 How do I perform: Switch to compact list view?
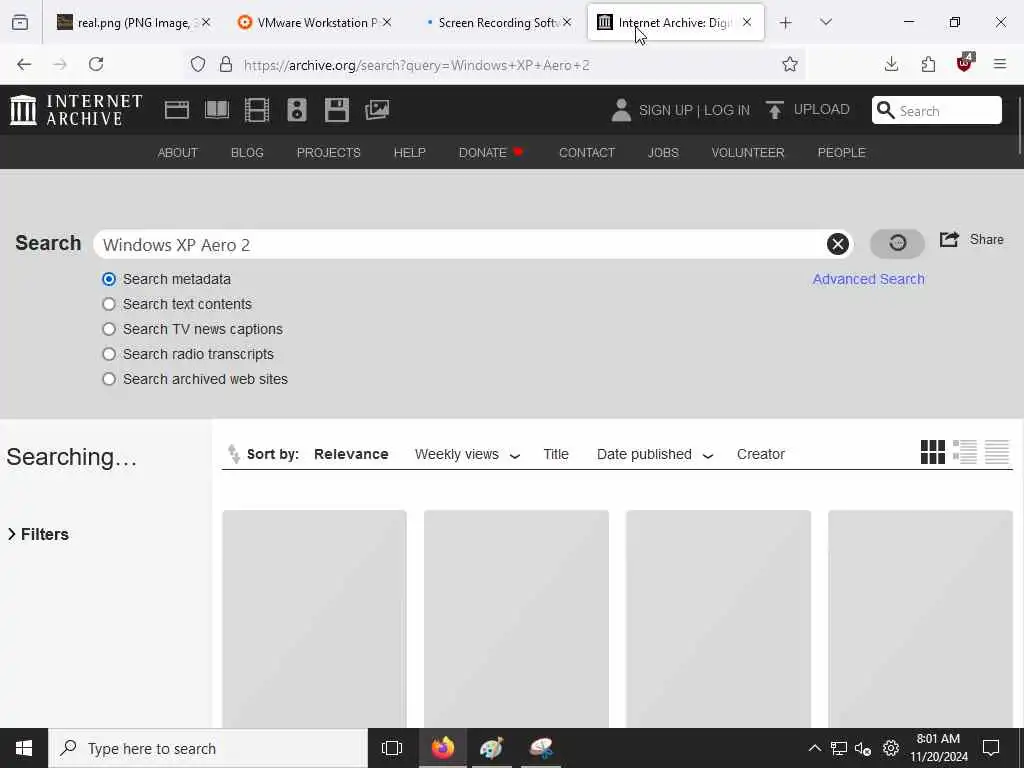[x=997, y=452]
